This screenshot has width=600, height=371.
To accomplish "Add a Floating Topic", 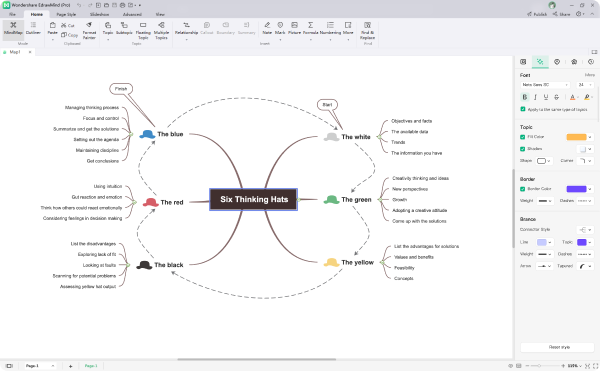I will click(143, 30).
